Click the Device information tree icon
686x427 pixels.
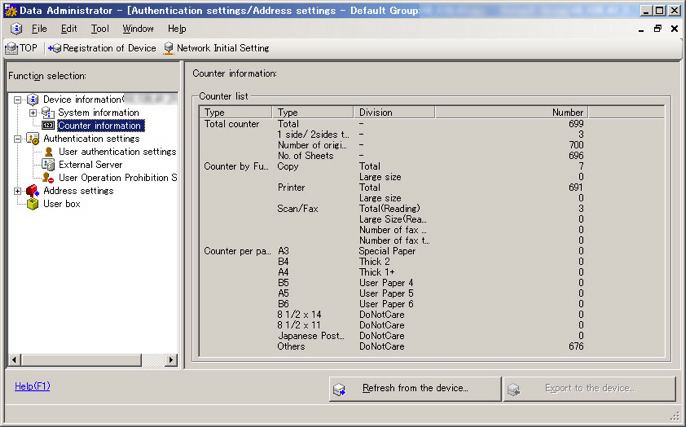33,100
